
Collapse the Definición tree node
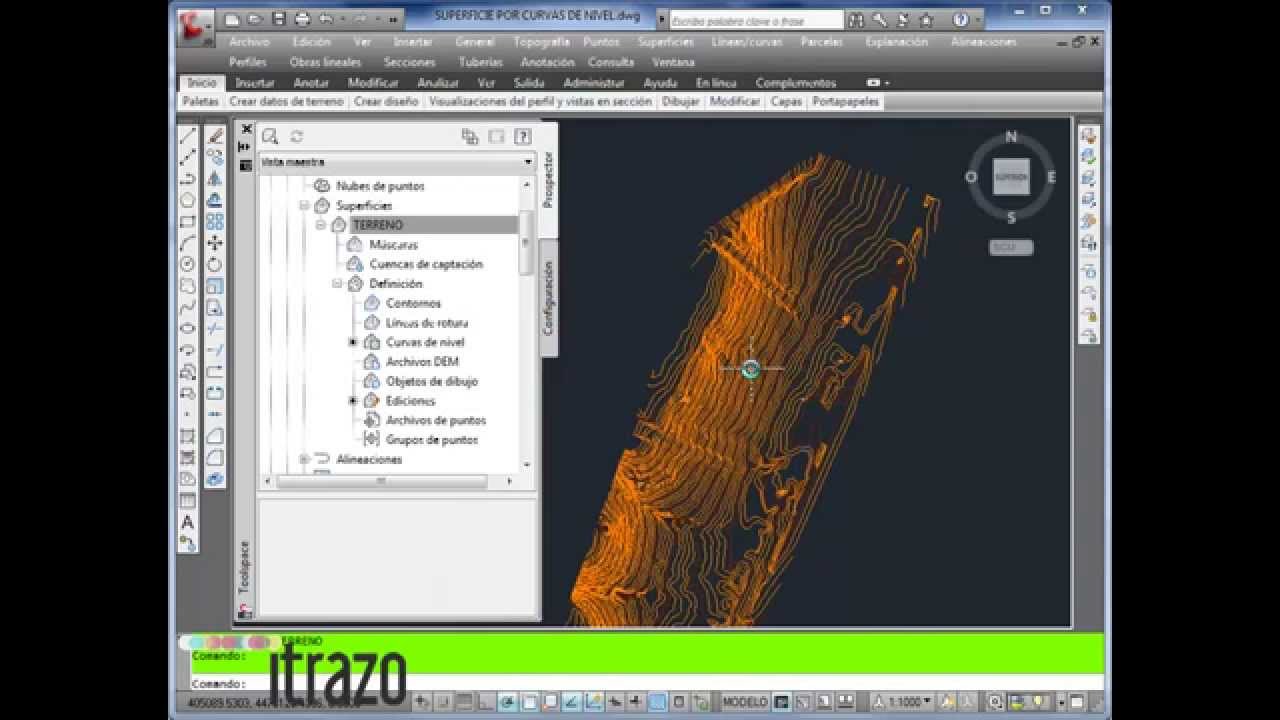click(x=338, y=283)
